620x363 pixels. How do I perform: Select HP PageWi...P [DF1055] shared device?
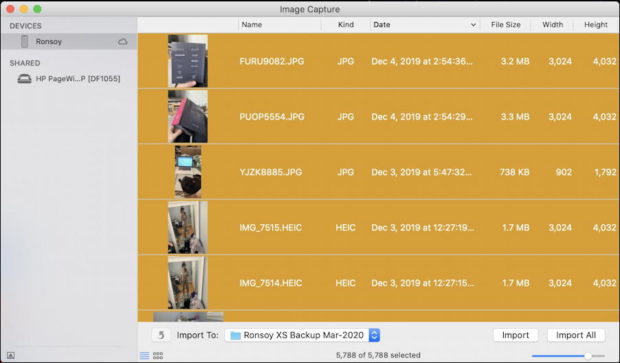pos(69,79)
